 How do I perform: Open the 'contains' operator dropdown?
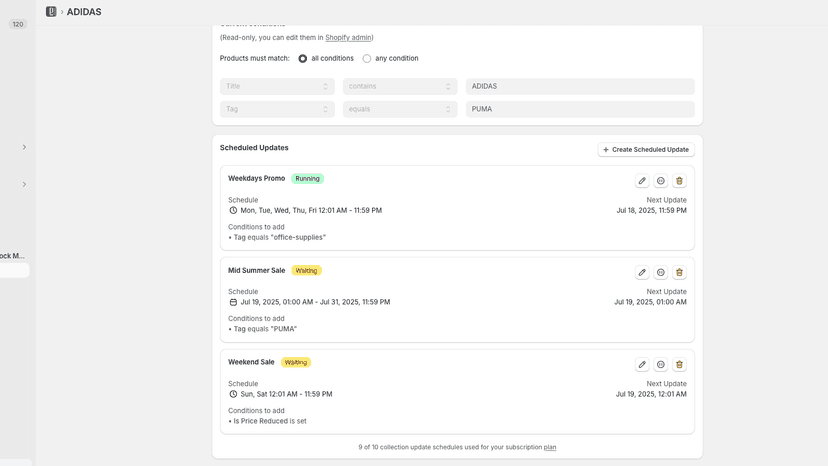[x=400, y=87]
